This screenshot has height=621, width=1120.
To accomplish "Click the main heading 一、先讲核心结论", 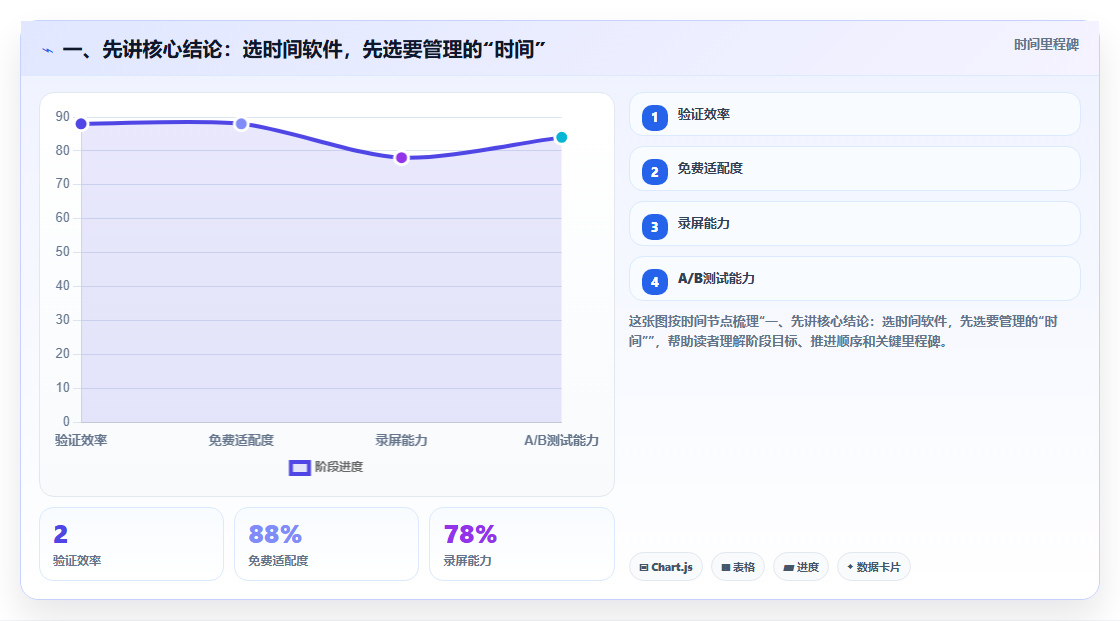I will coord(304,50).
